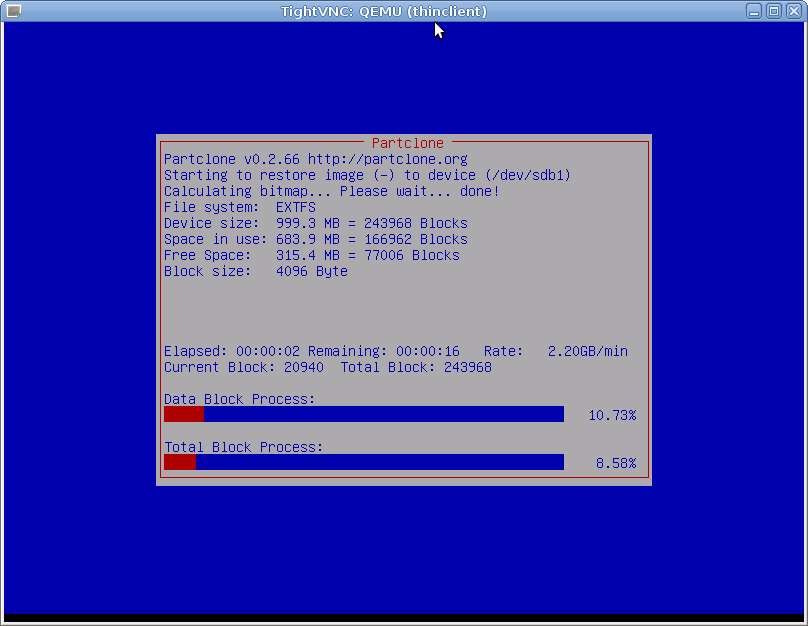Click the Total Block: 243968 text

coord(416,367)
